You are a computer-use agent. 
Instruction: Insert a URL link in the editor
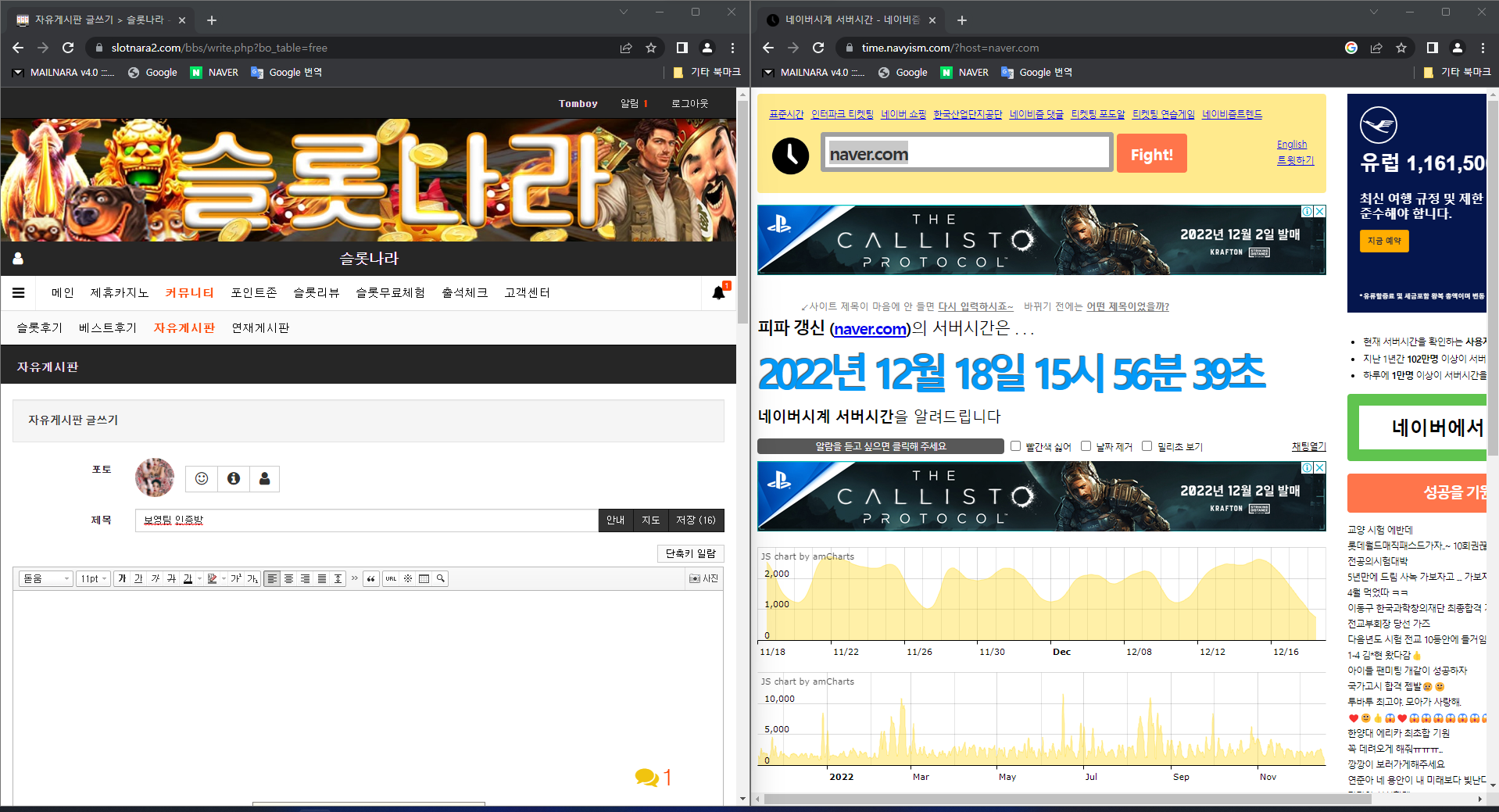coord(391,578)
